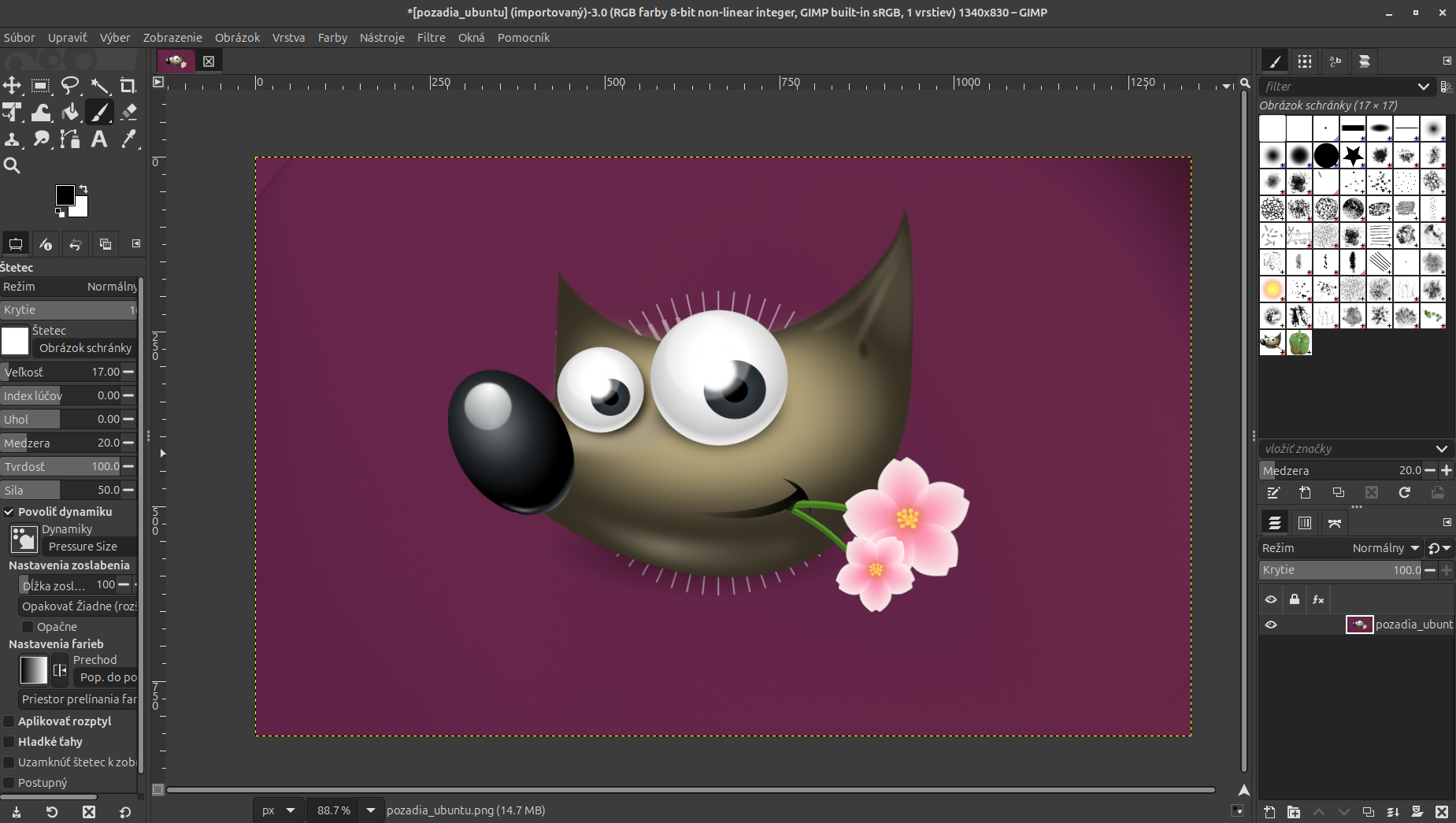Refresh brushes button in brush panel
The image size is (1456, 823).
pos(1404,492)
